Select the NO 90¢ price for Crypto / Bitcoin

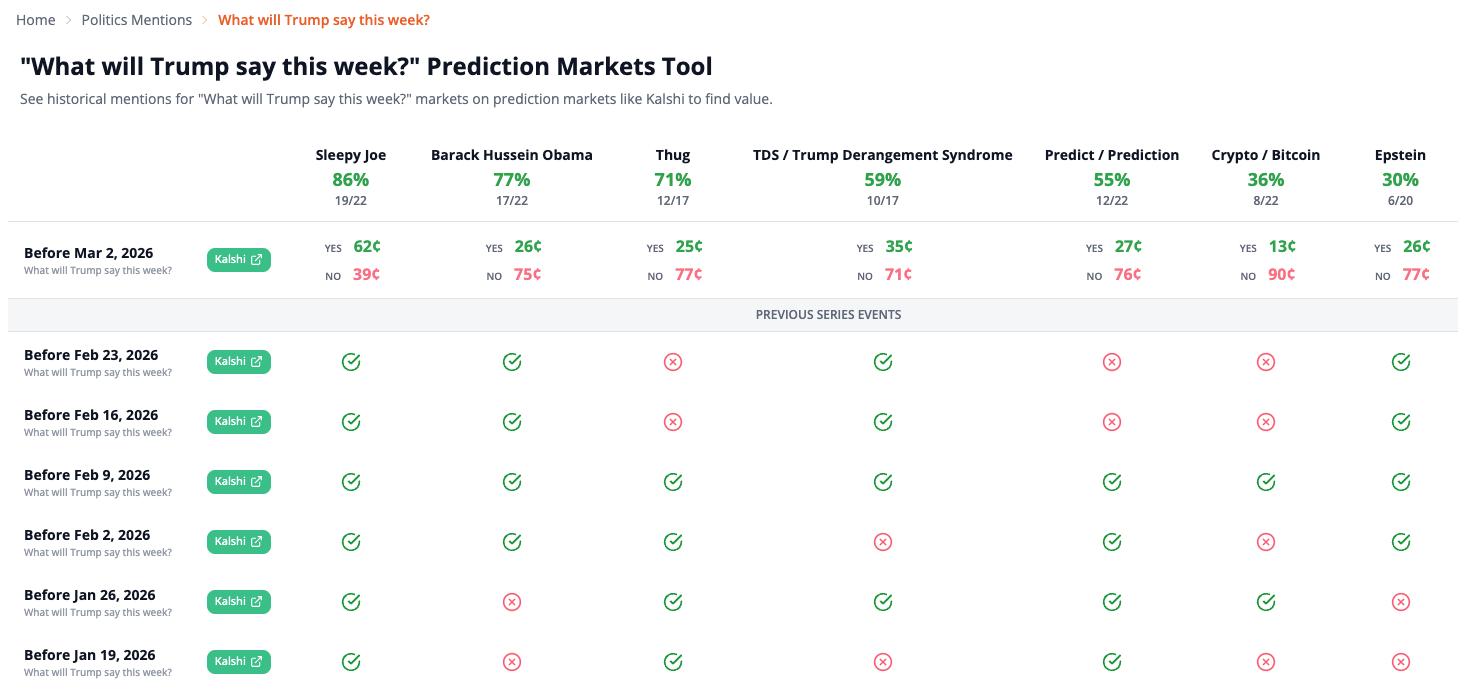point(1281,274)
